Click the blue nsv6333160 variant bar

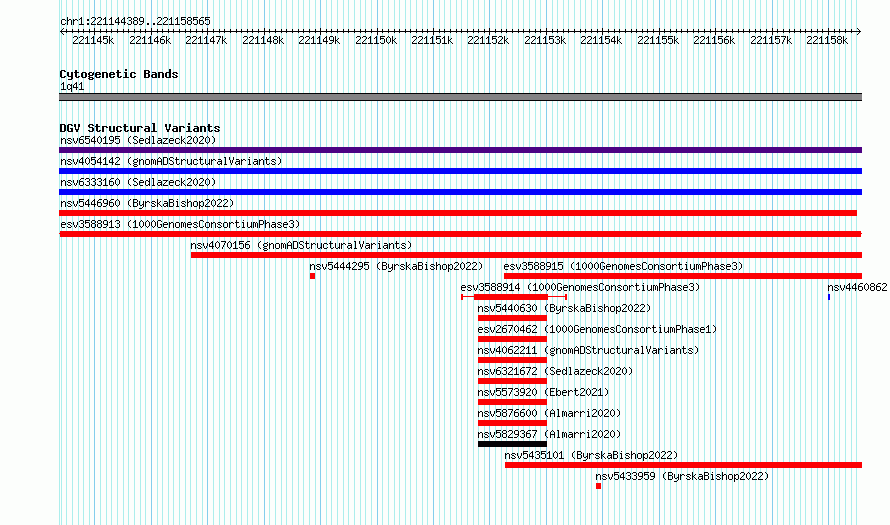click(460, 192)
